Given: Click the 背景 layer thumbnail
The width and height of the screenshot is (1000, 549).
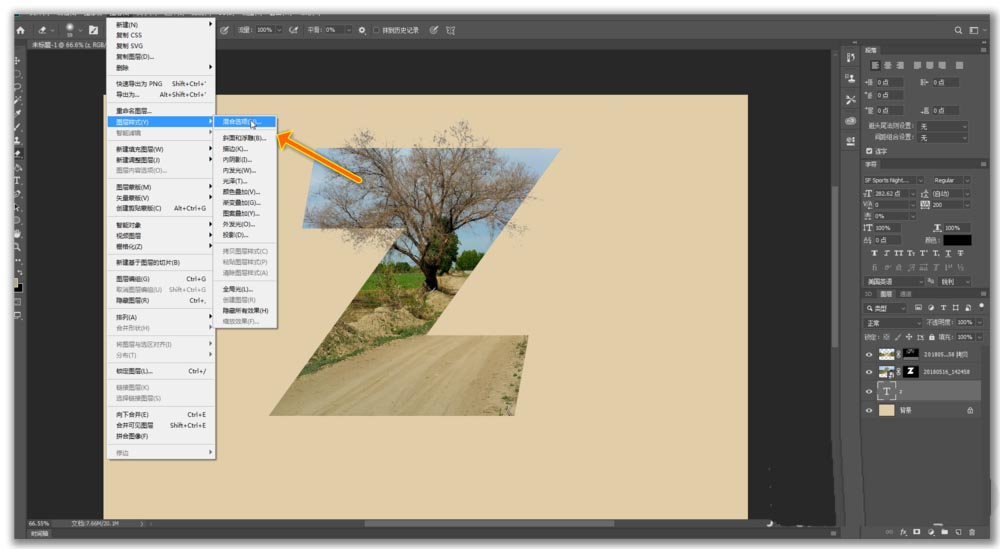Looking at the screenshot, I should (x=886, y=410).
